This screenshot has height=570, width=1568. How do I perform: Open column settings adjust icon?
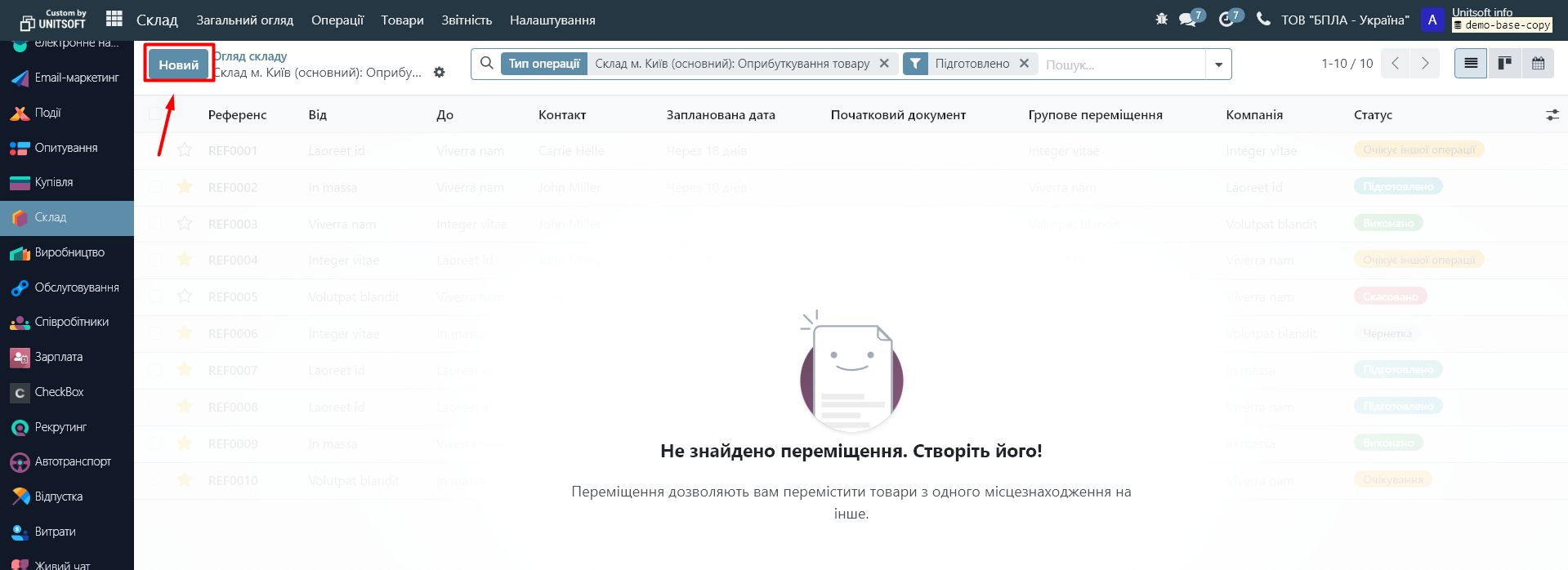(1552, 115)
